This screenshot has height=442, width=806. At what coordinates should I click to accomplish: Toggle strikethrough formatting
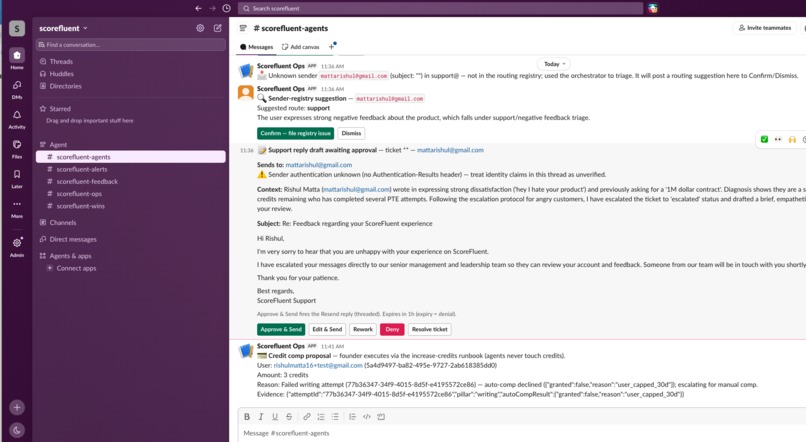pos(289,417)
